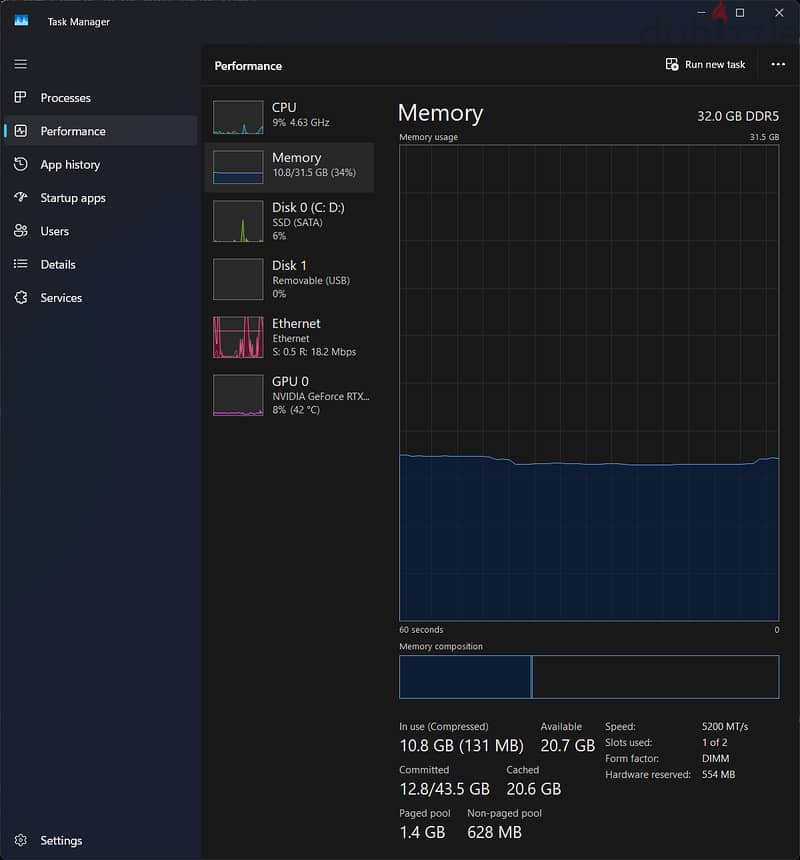The height and width of the screenshot is (860, 800).
Task: Click the Performance sidebar icon
Action: (21, 131)
